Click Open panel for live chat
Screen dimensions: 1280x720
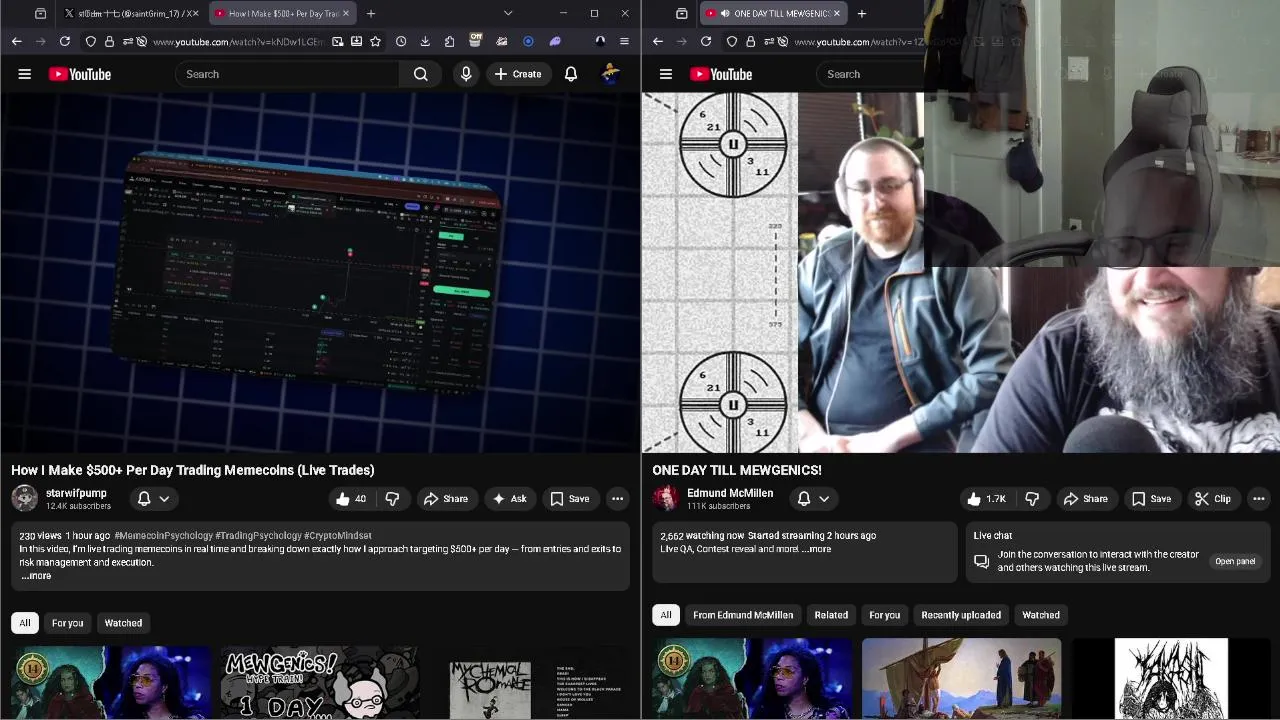pos(1235,561)
